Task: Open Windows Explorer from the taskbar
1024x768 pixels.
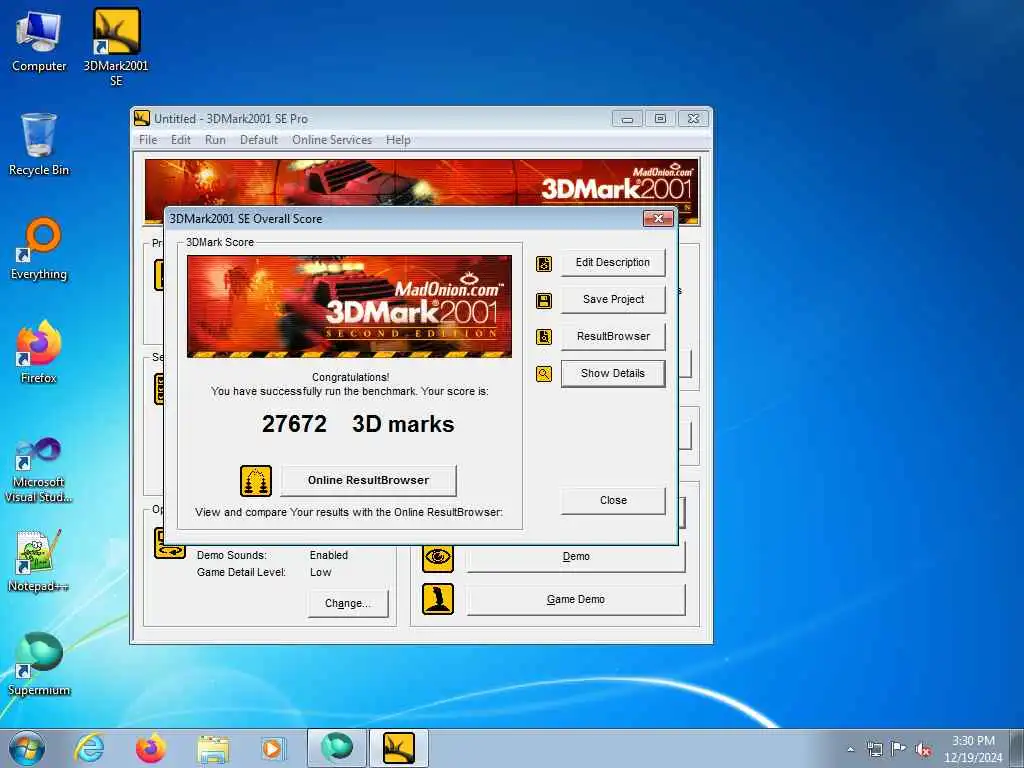Action: click(214, 748)
